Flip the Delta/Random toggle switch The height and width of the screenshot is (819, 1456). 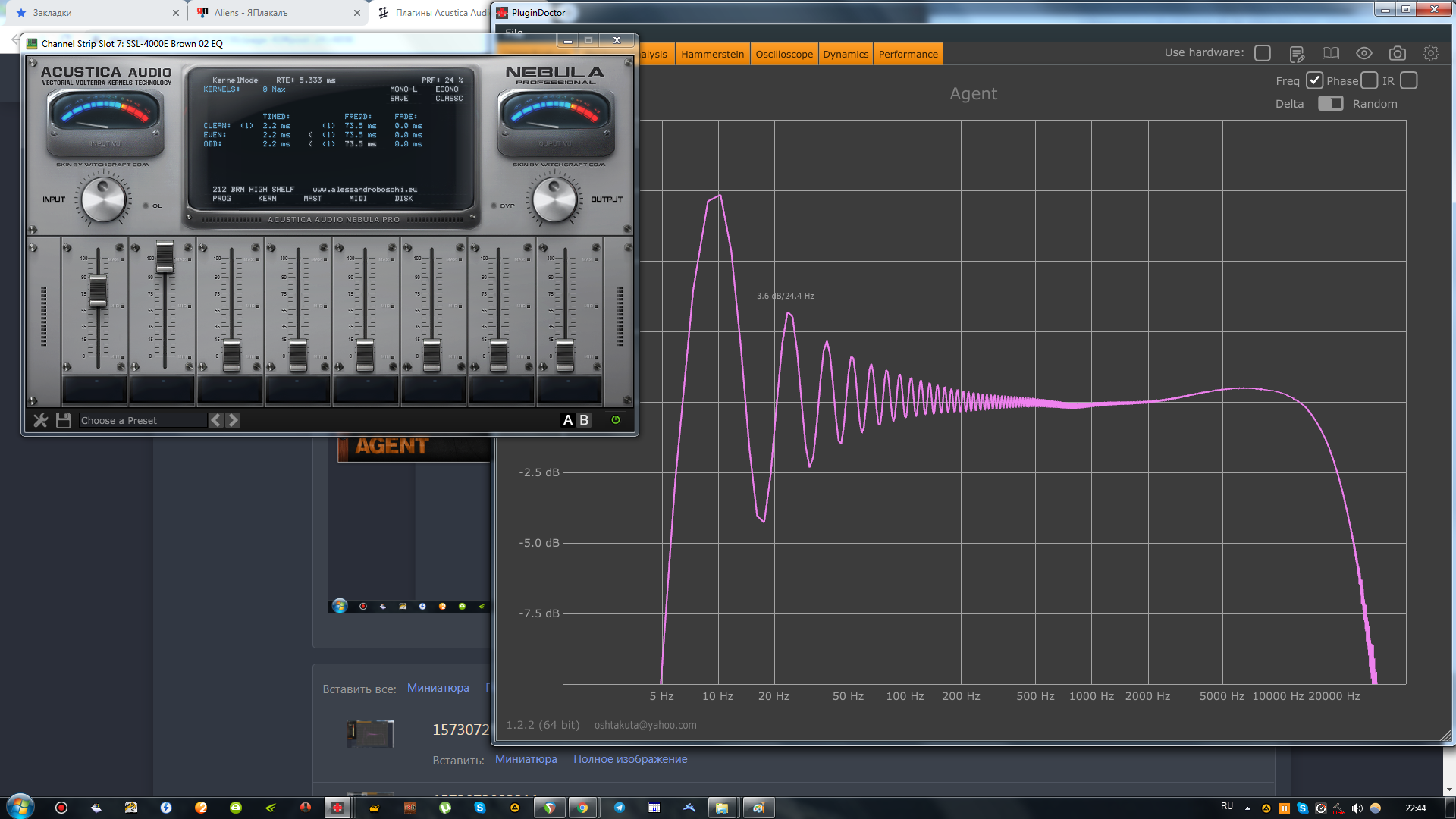[x=1330, y=103]
